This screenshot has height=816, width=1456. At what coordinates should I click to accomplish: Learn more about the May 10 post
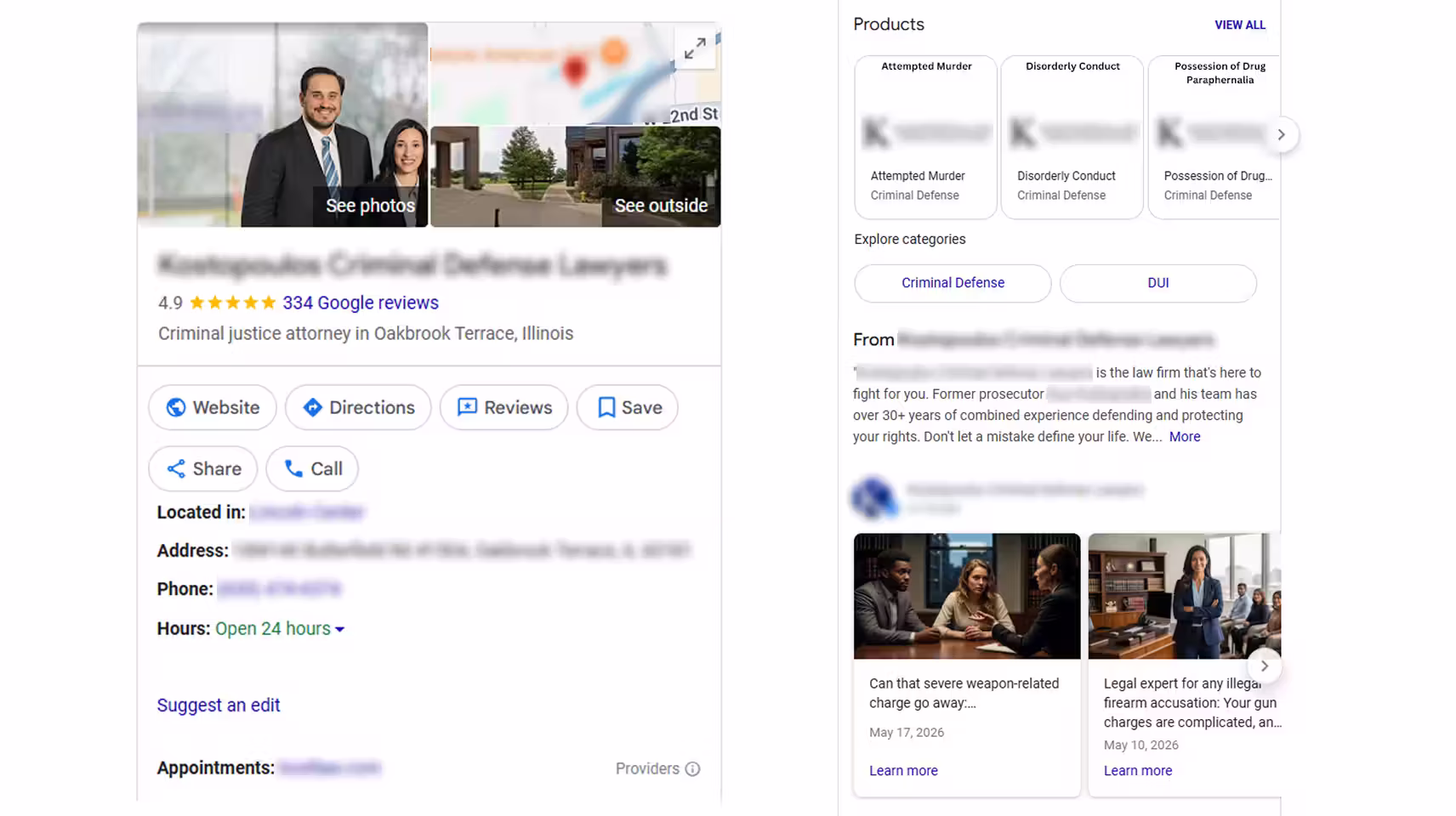pos(1138,771)
